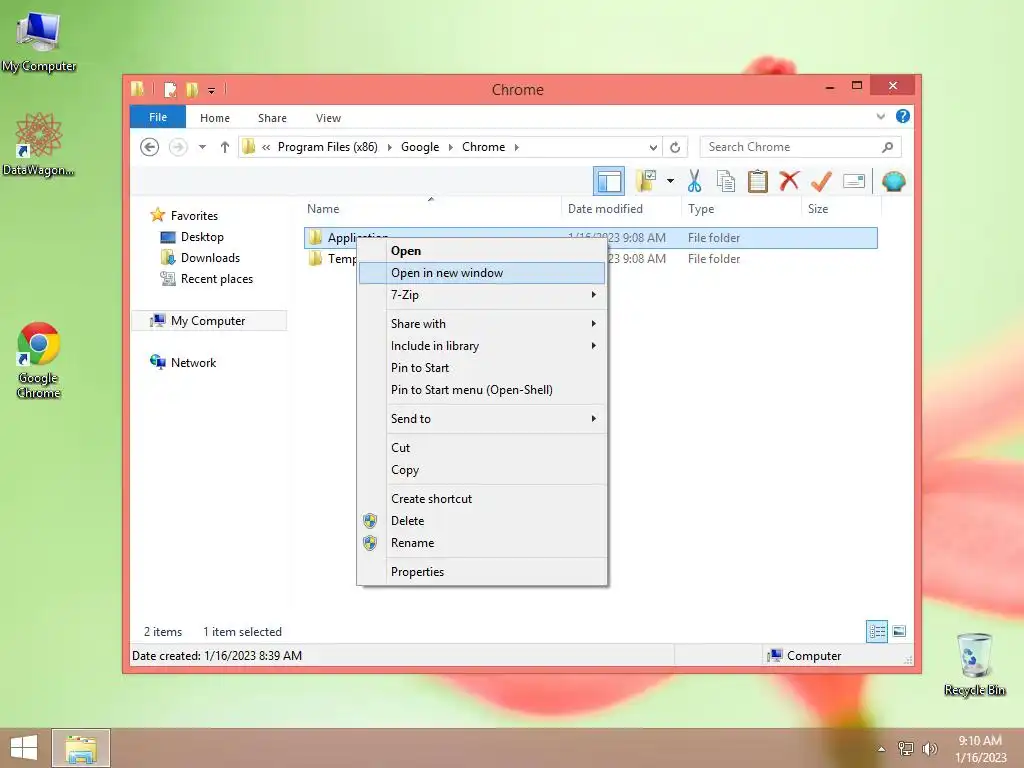Go up one folder level
This screenshot has height=768, width=1024.
pyautogui.click(x=225, y=147)
